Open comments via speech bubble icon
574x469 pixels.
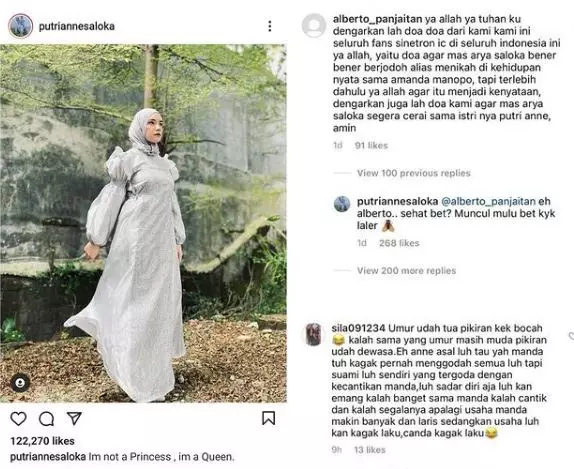[x=46, y=419]
